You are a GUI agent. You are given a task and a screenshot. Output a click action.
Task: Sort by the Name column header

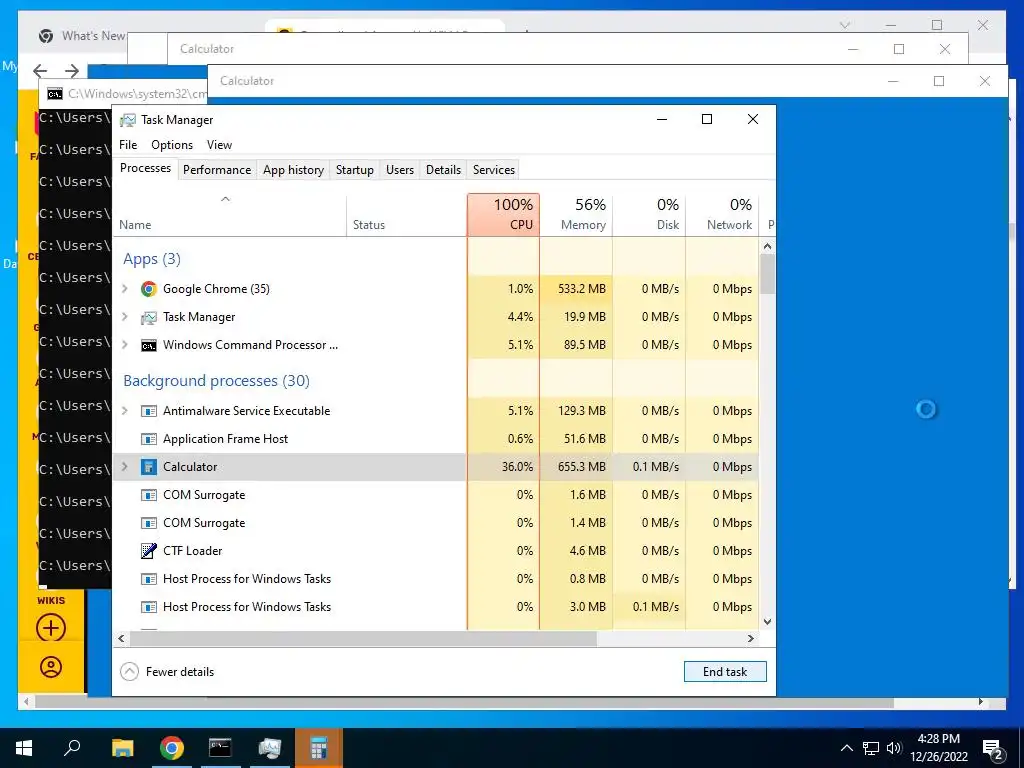pyautogui.click(x=230, y=215)
